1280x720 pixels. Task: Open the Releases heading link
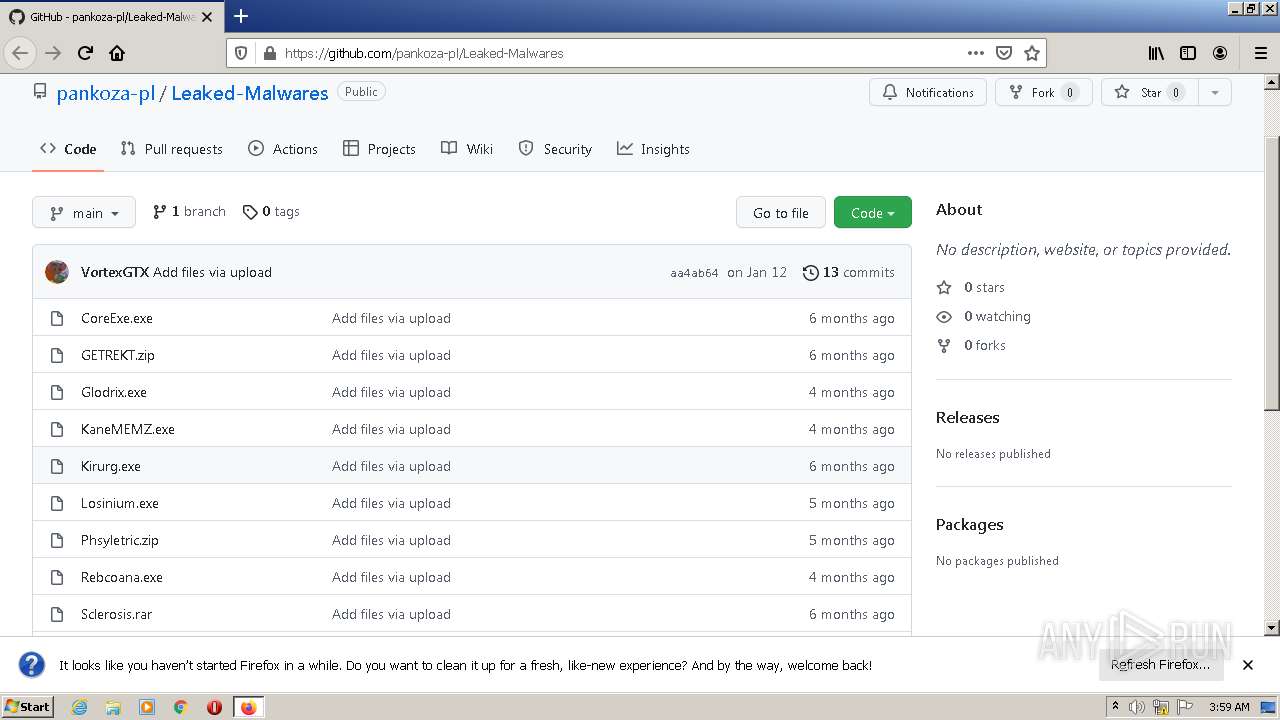(968, 417)
